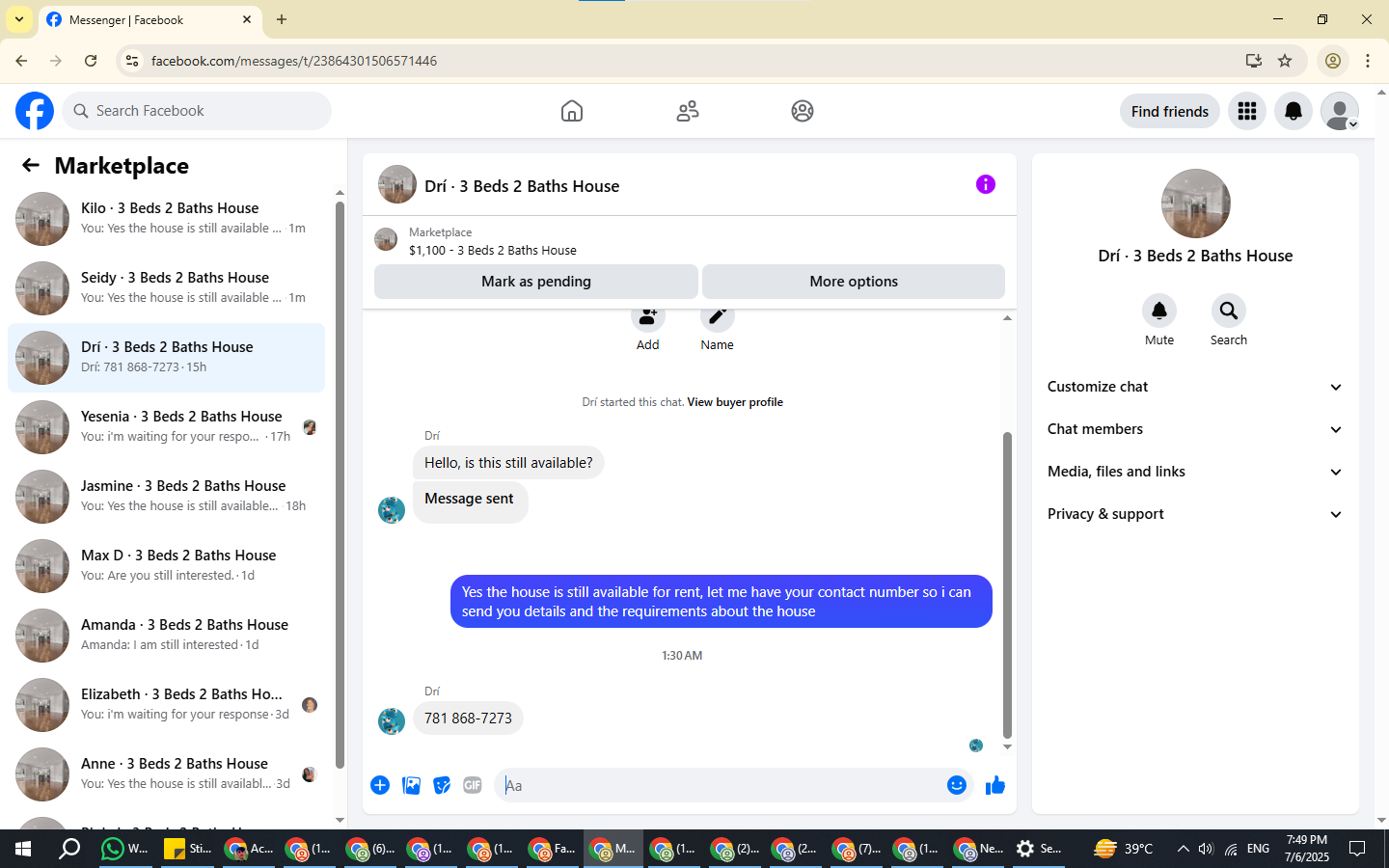The image size is (1389, 868).
Task: Open the Groups icon in top navigation
Action: tap(803, 111)
